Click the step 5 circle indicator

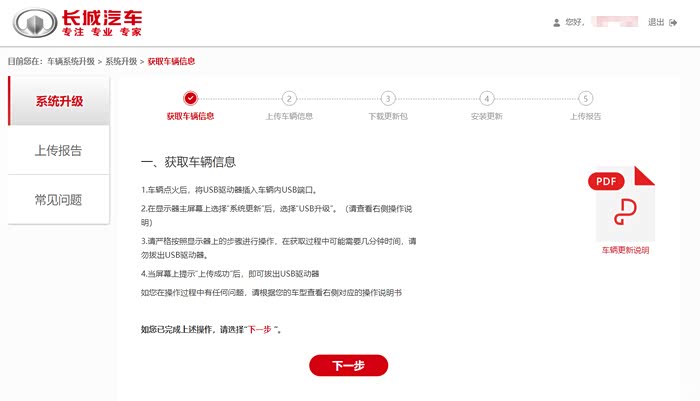point(585,98)
